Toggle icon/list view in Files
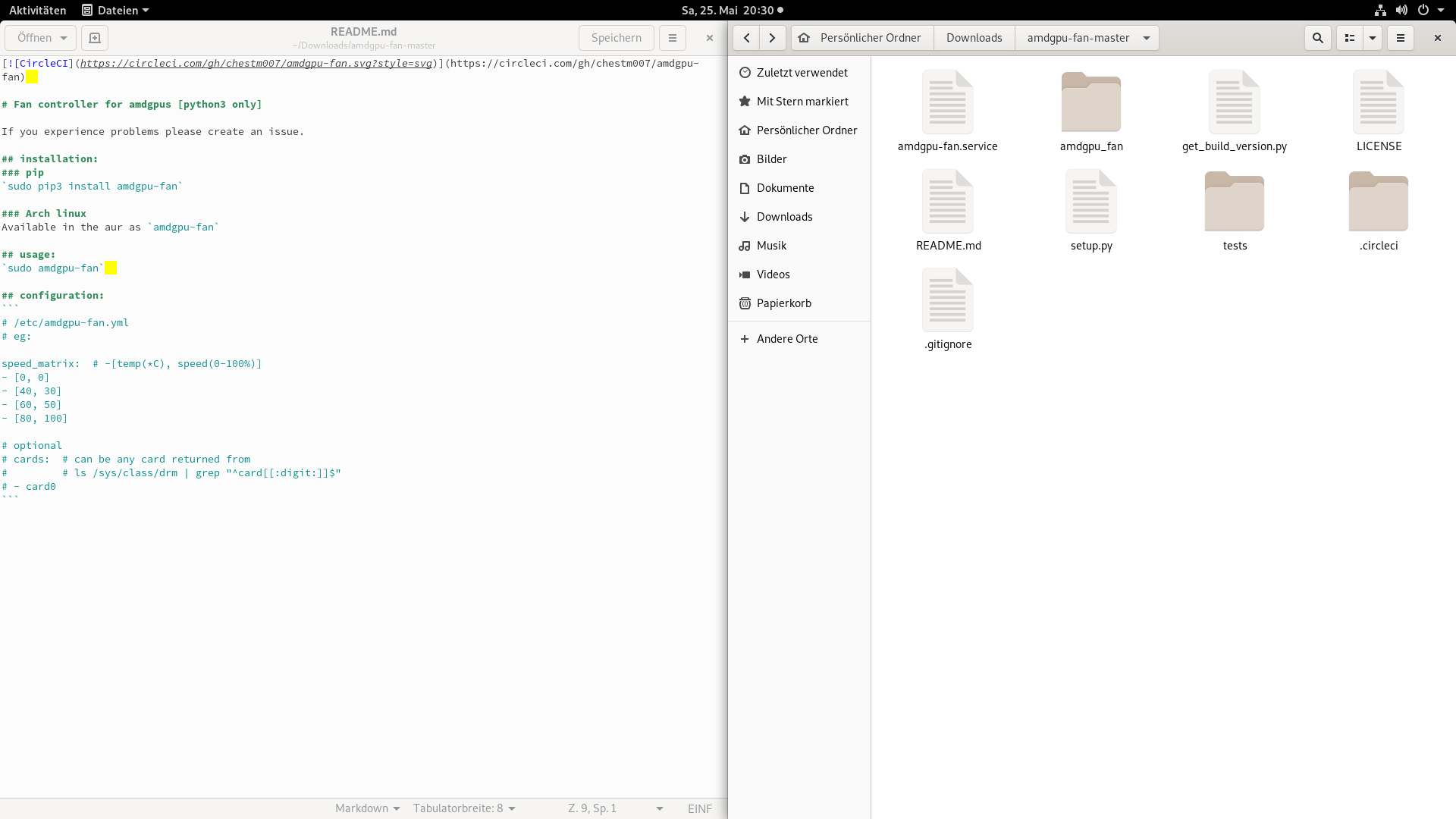 point(1350,38)
